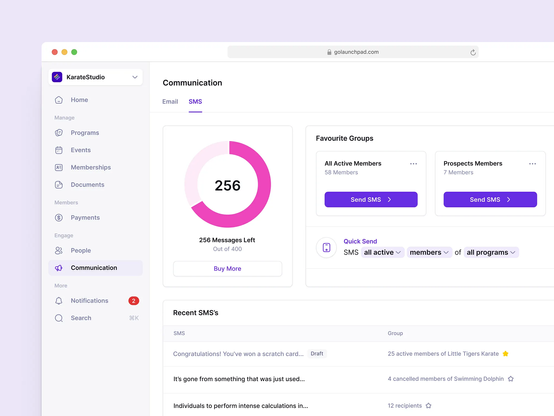Click the yellow minimize window button

point(64,52)
